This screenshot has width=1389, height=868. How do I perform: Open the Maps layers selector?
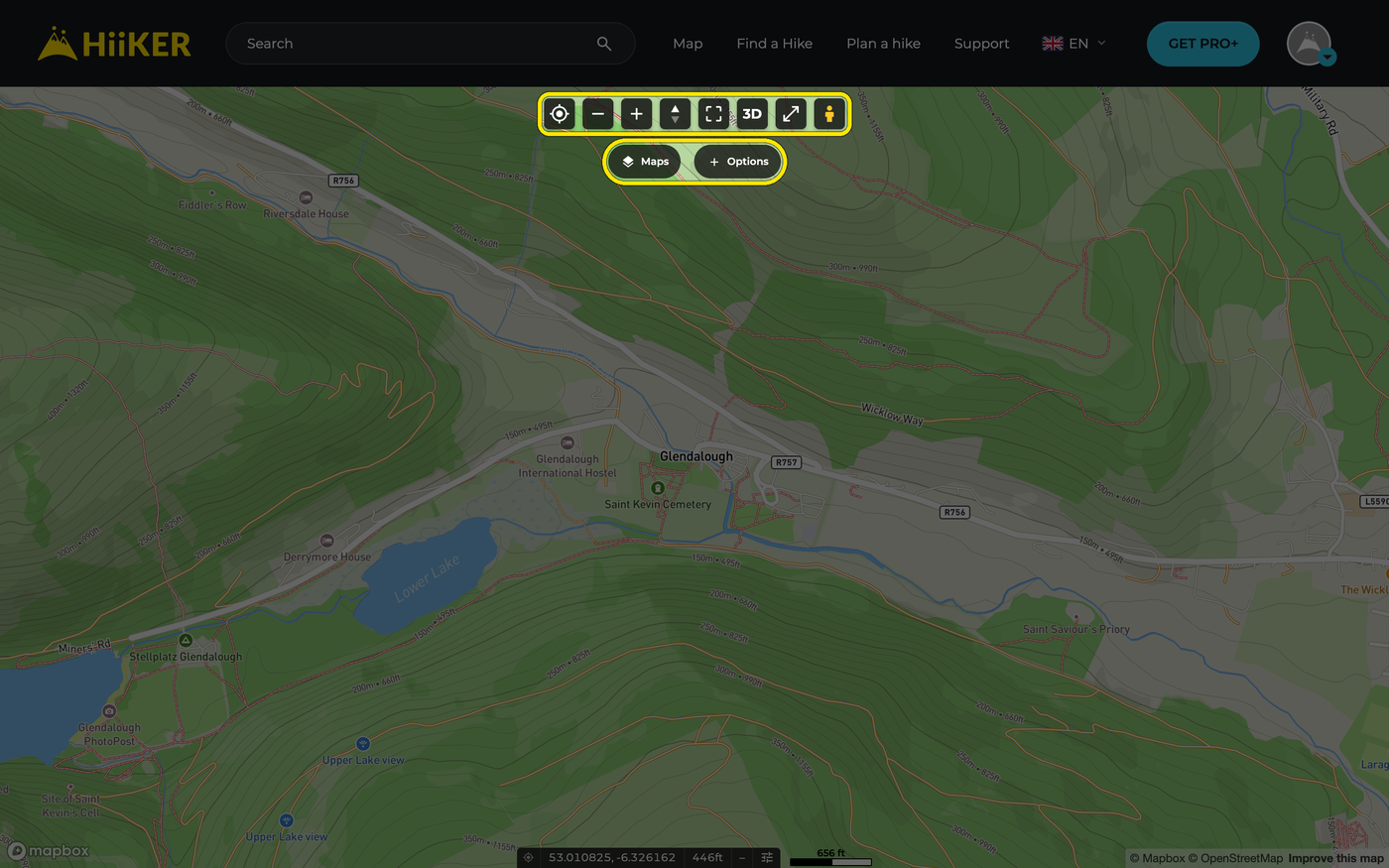[645, 162]
